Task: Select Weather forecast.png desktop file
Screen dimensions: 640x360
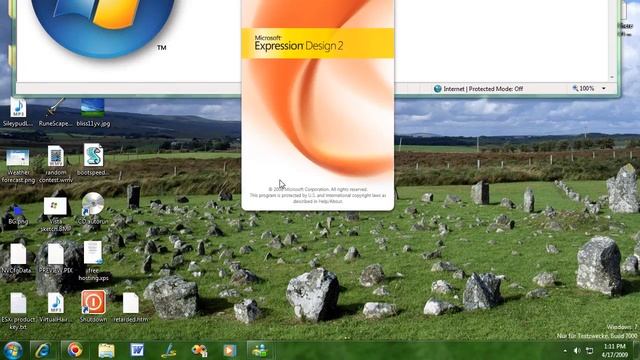Action: click(18, 165)
